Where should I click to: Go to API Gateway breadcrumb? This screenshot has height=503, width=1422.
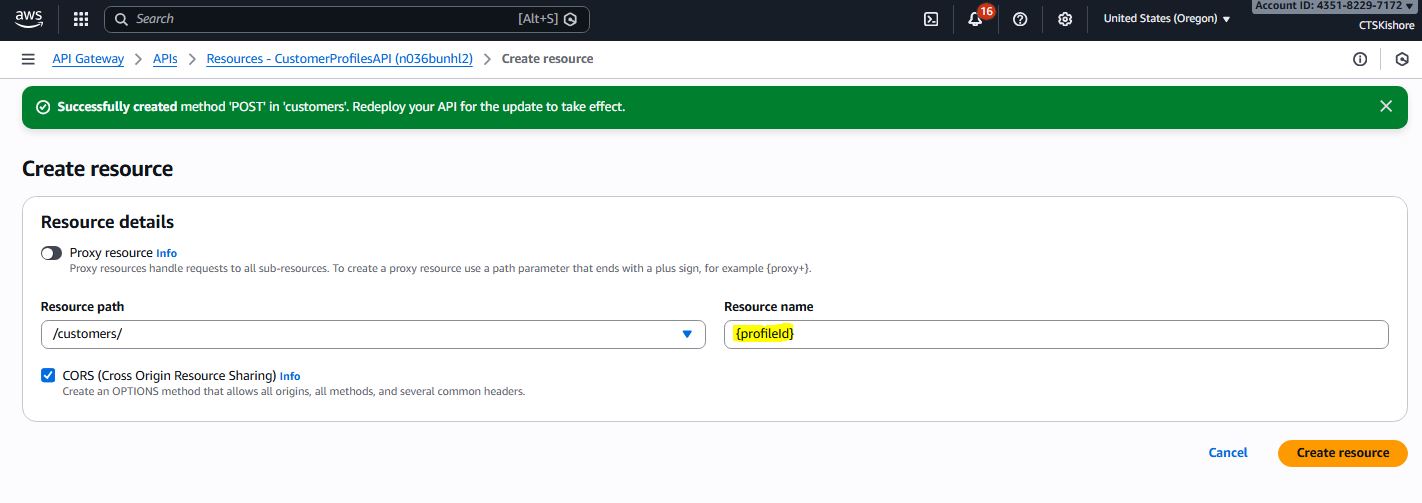pyautogui.click(x=88, y=59)
